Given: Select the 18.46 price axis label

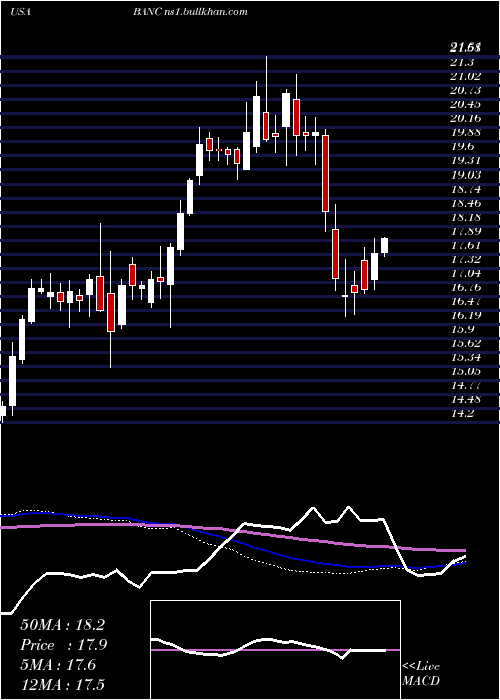Looking at the screenshot, I should point(464,203).
